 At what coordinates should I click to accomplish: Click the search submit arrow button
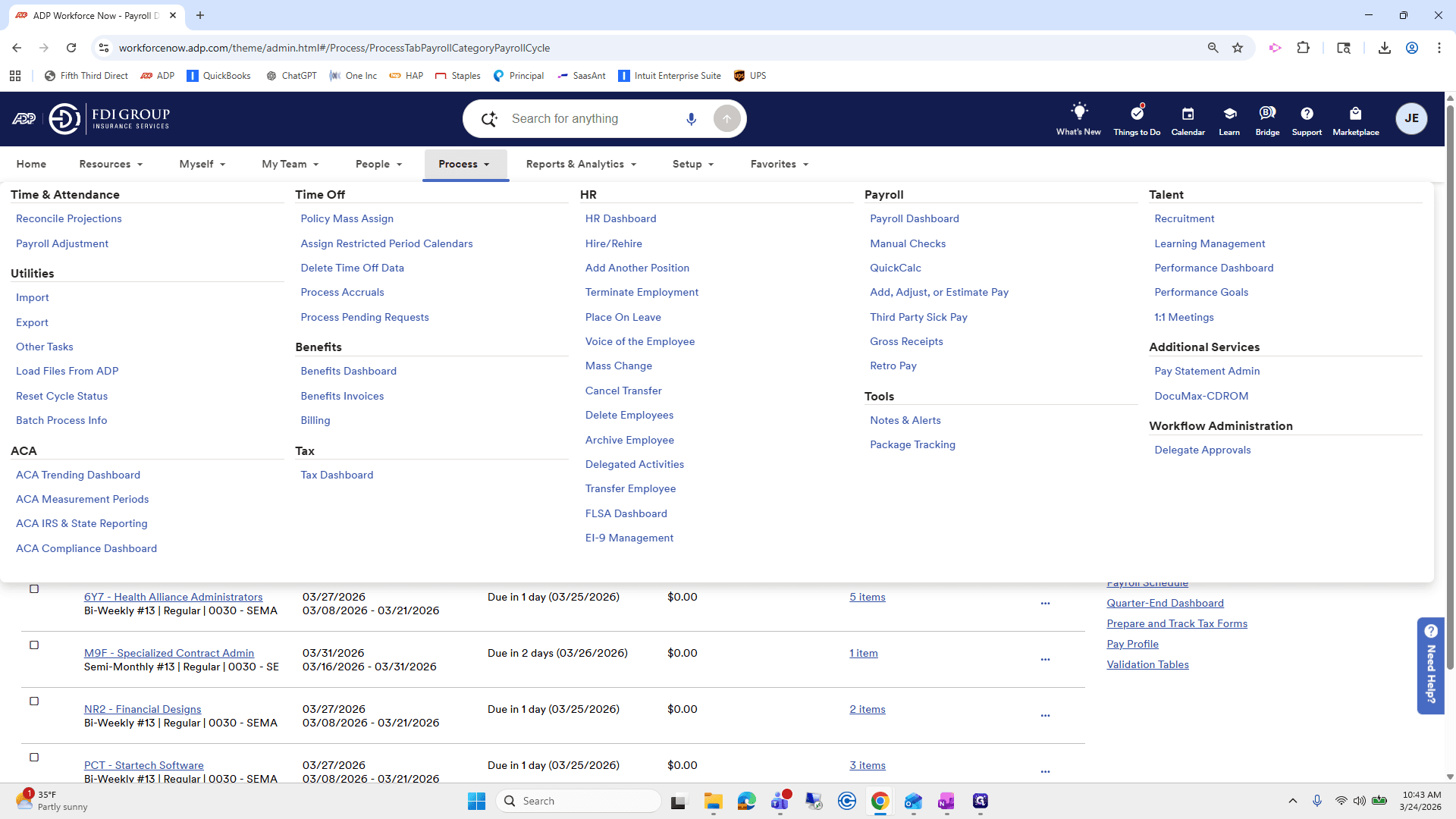[726, 119]
